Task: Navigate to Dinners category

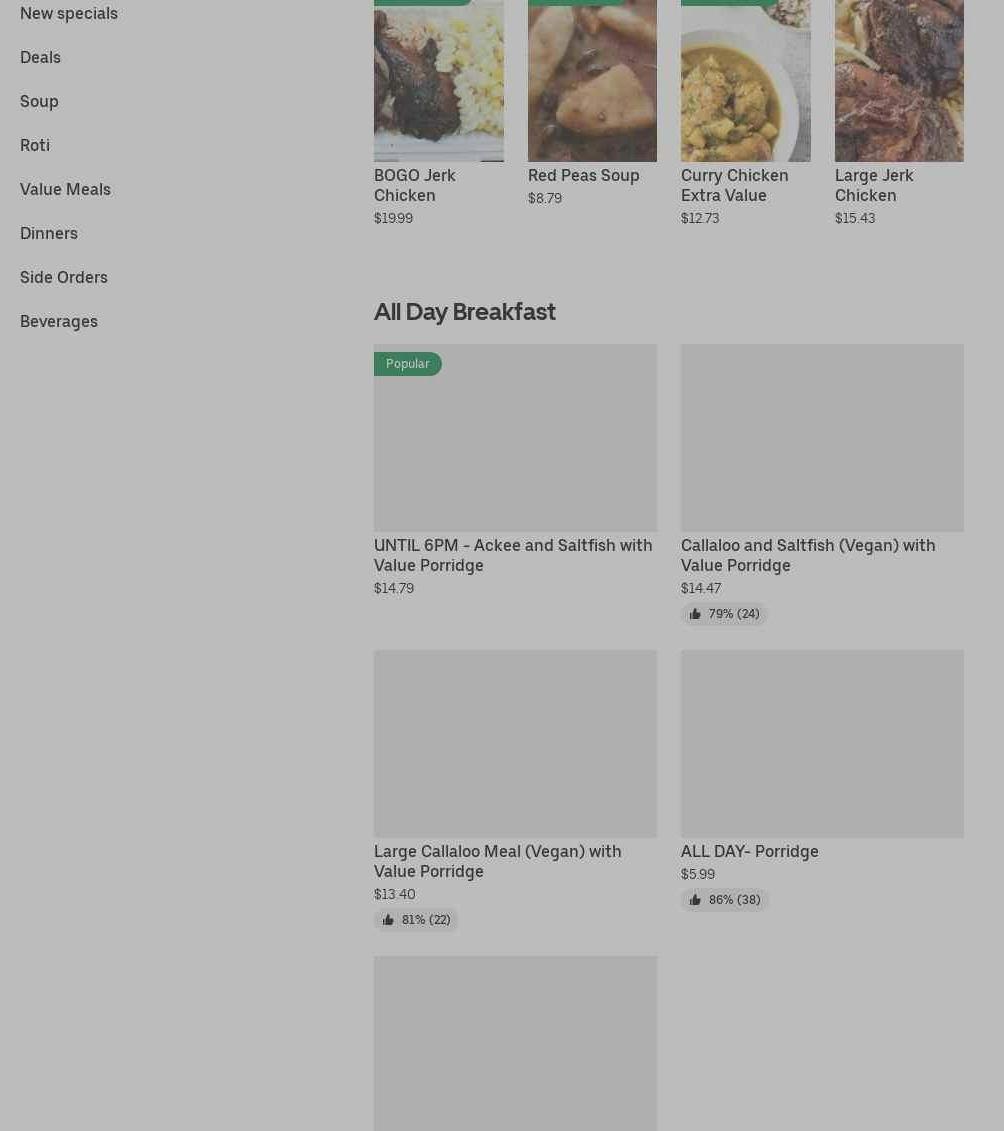Action: (x=49, y=233)
